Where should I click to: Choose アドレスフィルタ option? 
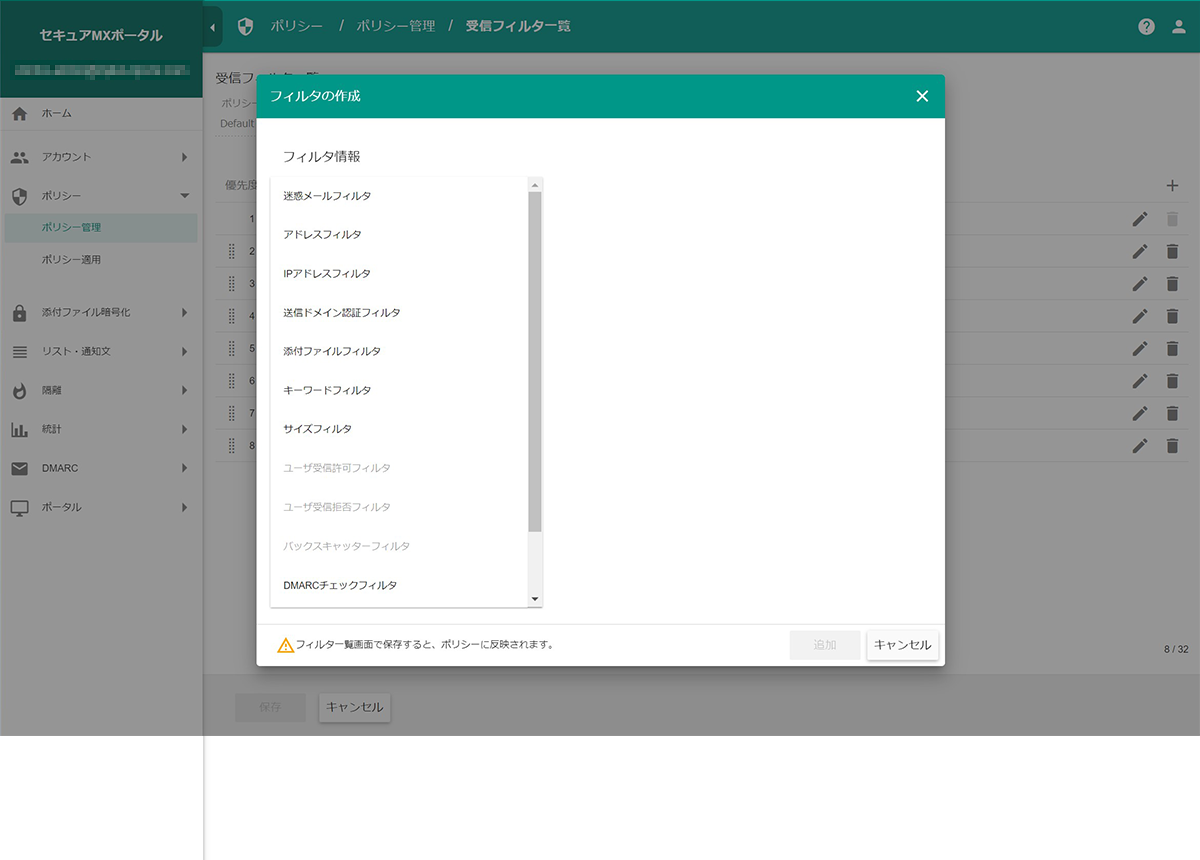click(322, 235)
